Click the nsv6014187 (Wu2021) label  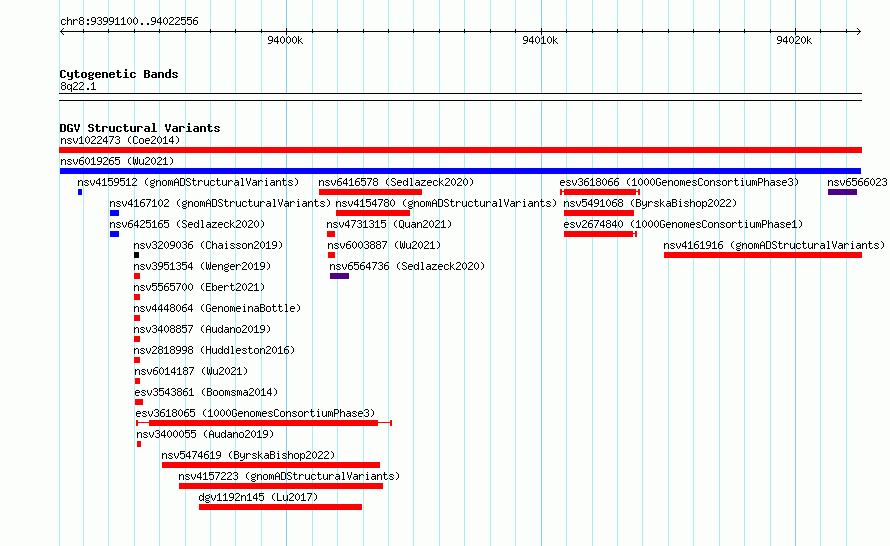point(191,371)
